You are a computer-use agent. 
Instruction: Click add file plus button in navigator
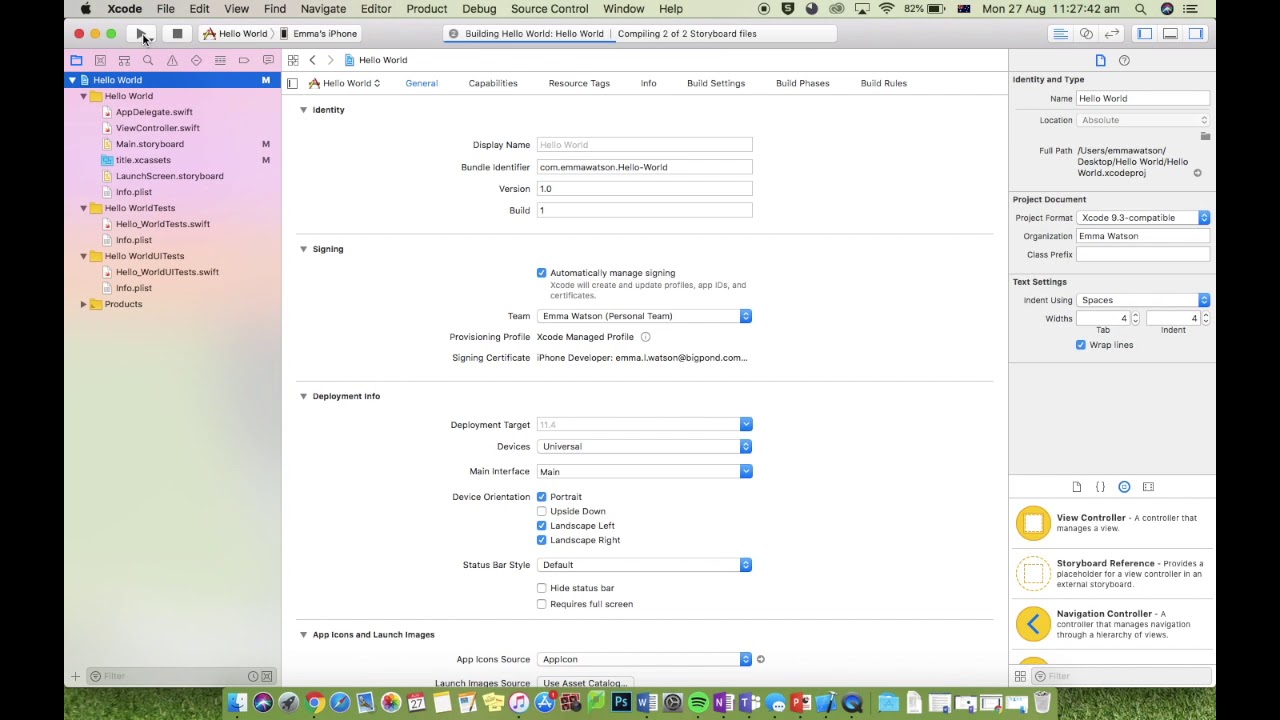click(75, 677)
